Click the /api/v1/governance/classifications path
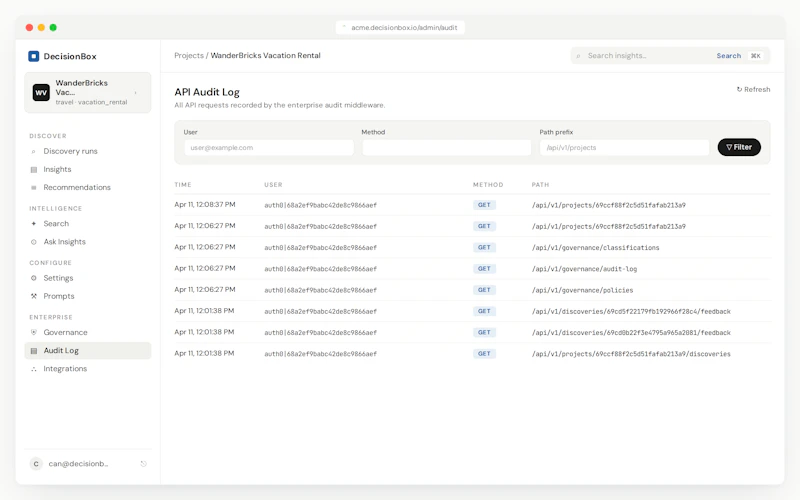Image resolution: width=800 pixels, height=500 pixels. tap(595, 247)
